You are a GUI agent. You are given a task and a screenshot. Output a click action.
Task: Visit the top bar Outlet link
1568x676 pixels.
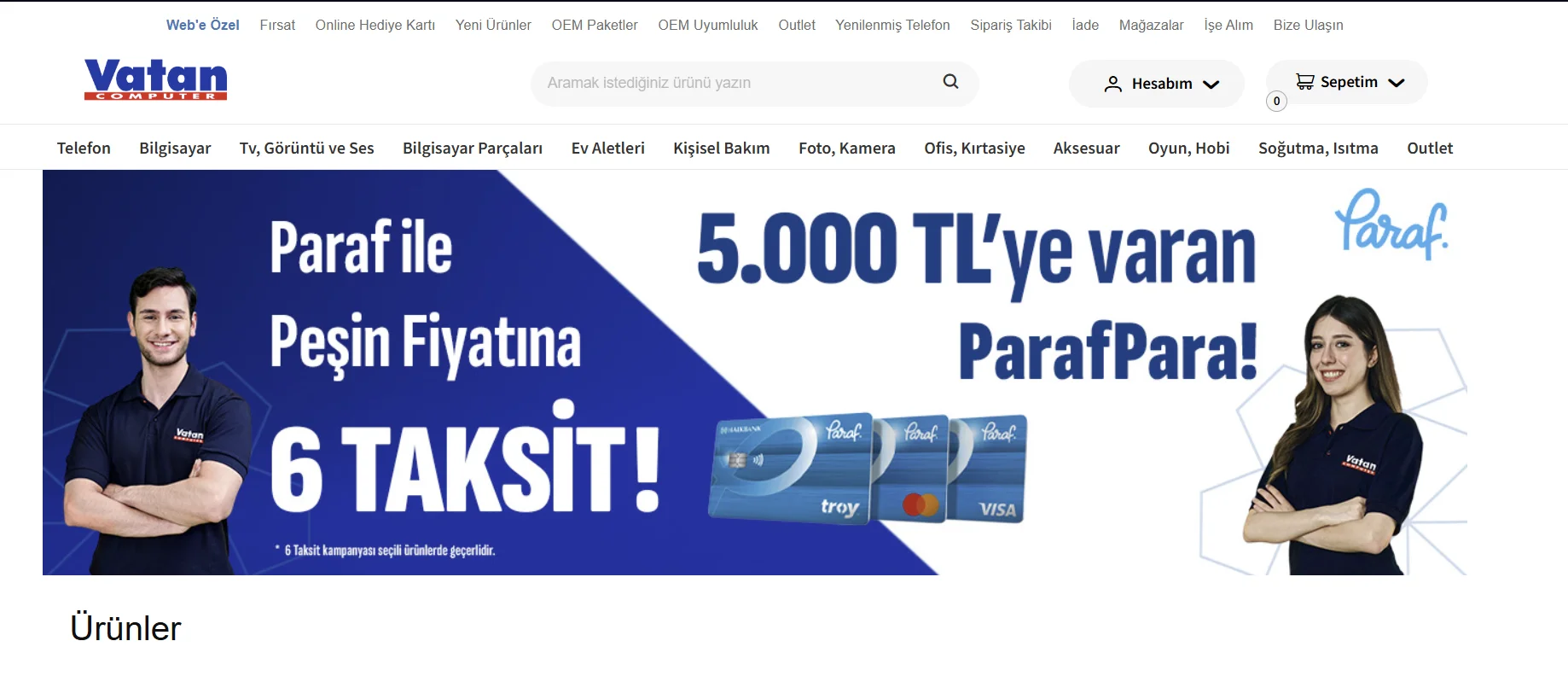797,25
